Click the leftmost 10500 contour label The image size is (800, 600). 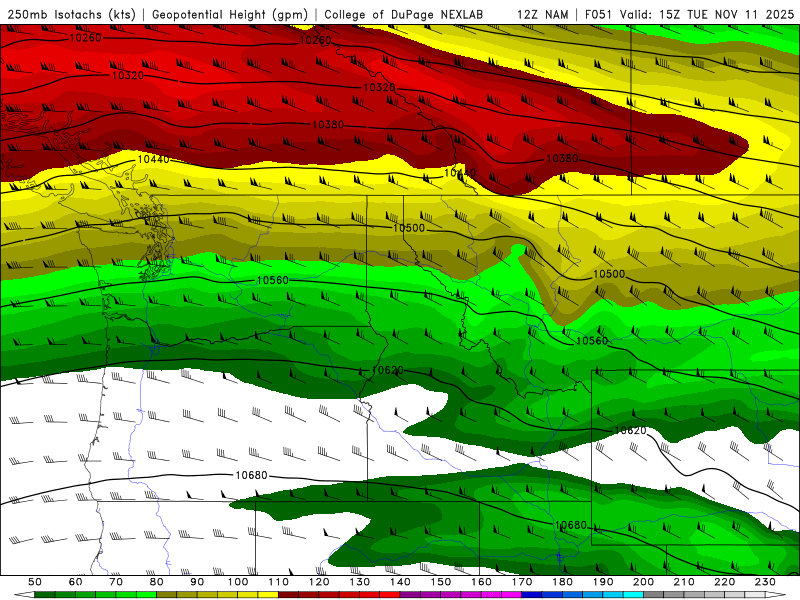[409, 228]
